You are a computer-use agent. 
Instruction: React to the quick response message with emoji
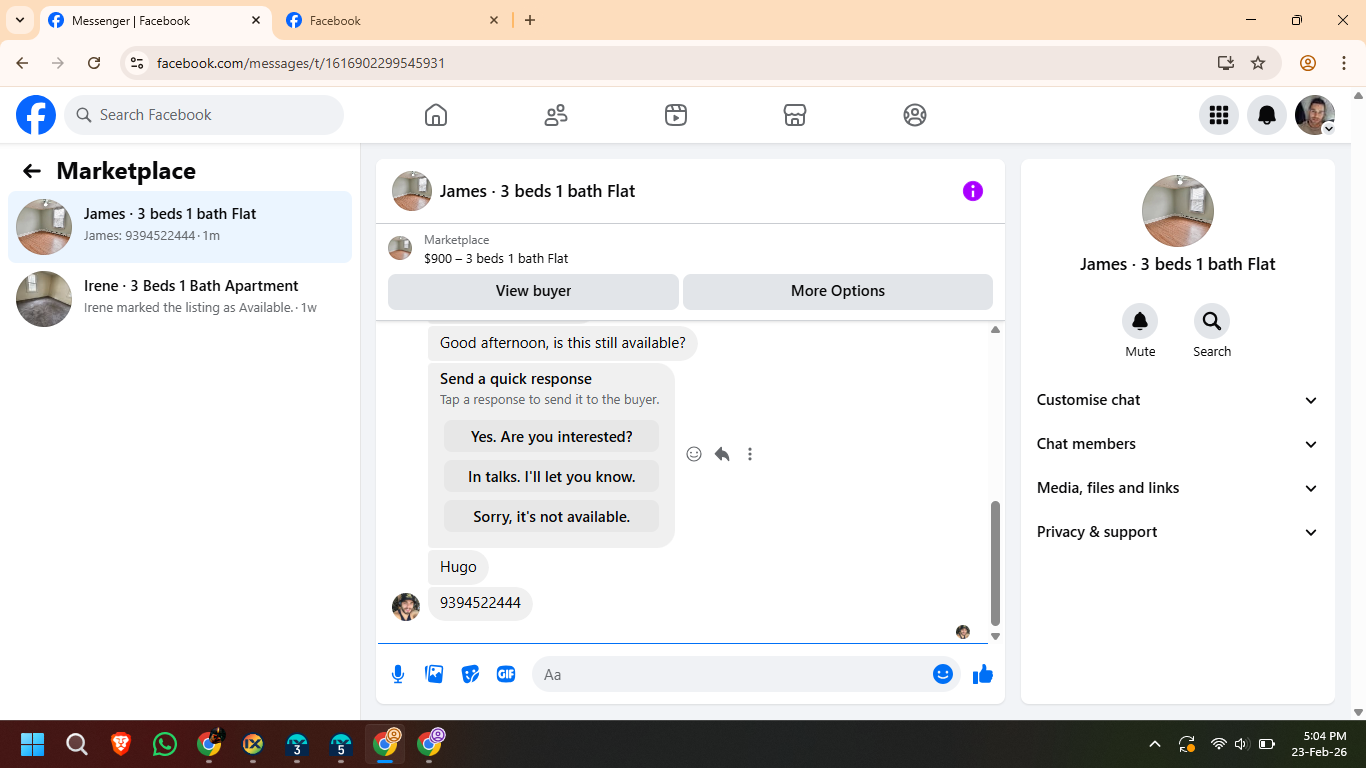[694, 454]
